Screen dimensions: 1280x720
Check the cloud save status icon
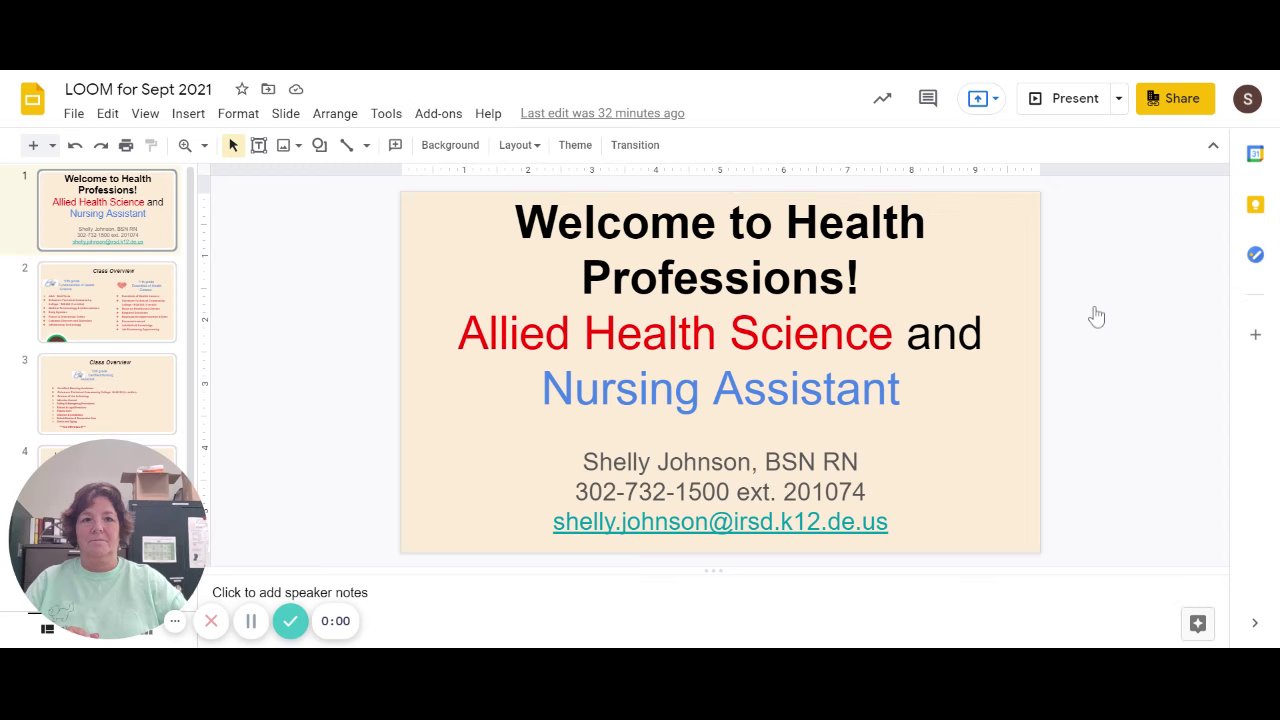pos(296,89)
